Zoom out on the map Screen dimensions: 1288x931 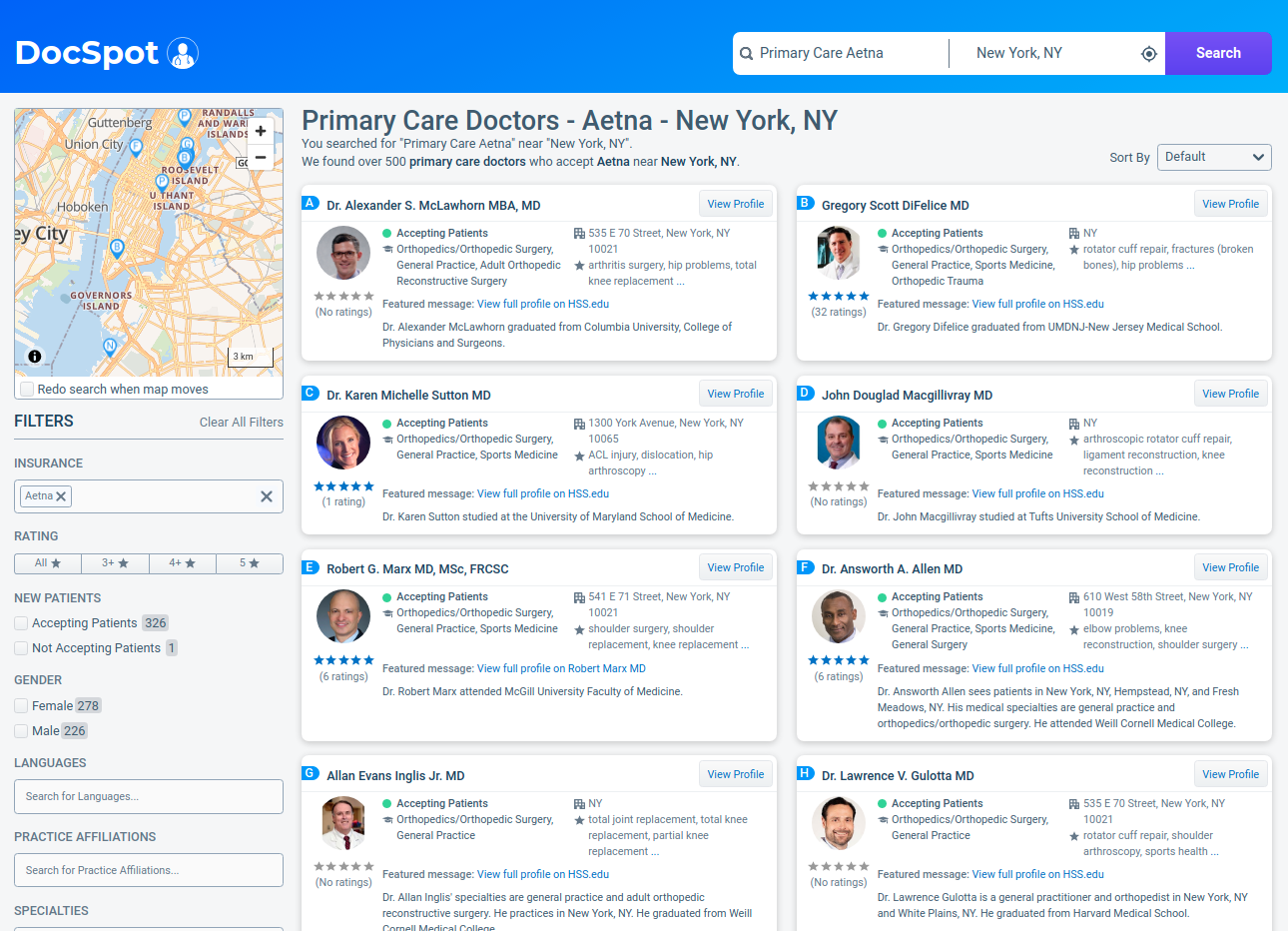261,157
